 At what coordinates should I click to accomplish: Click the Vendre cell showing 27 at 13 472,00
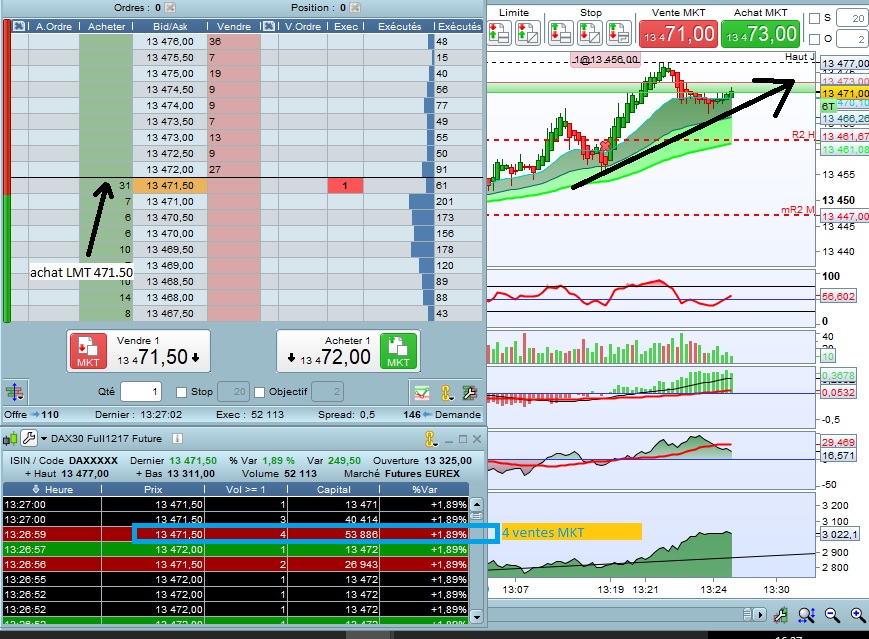pos(233,170)
